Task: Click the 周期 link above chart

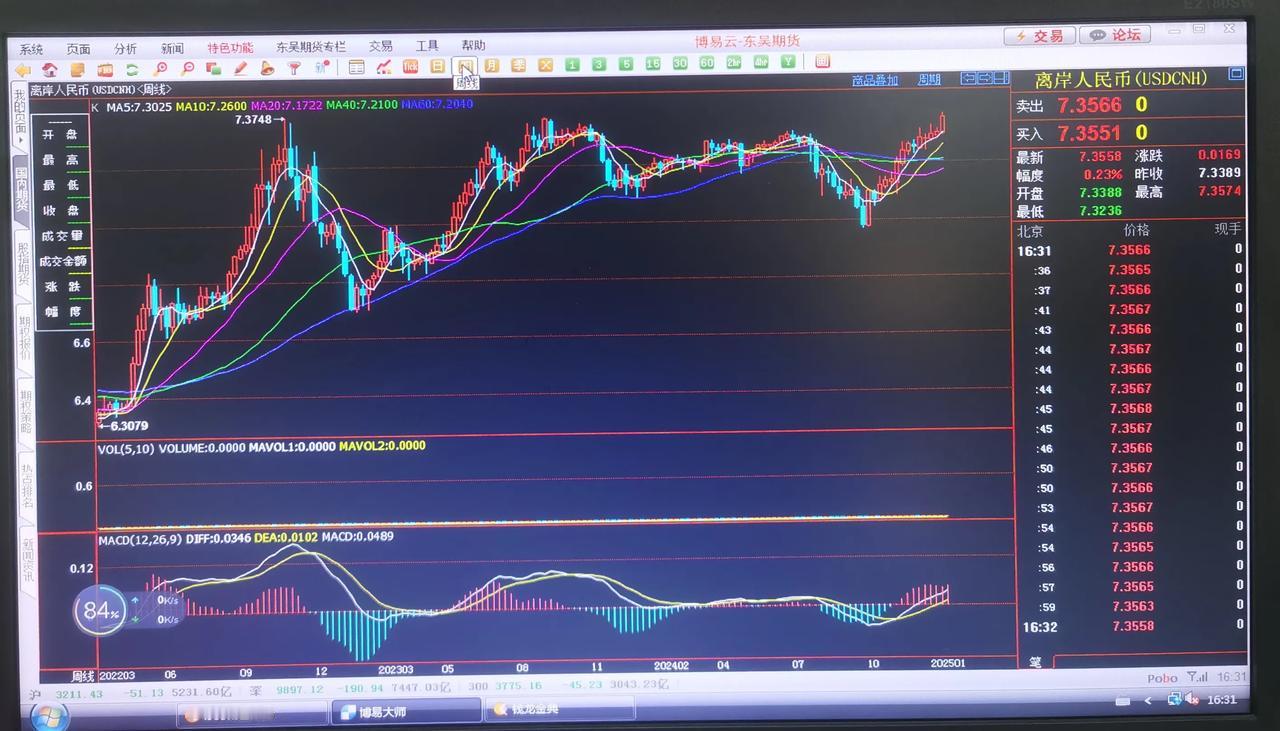Action: click(929, 79)
